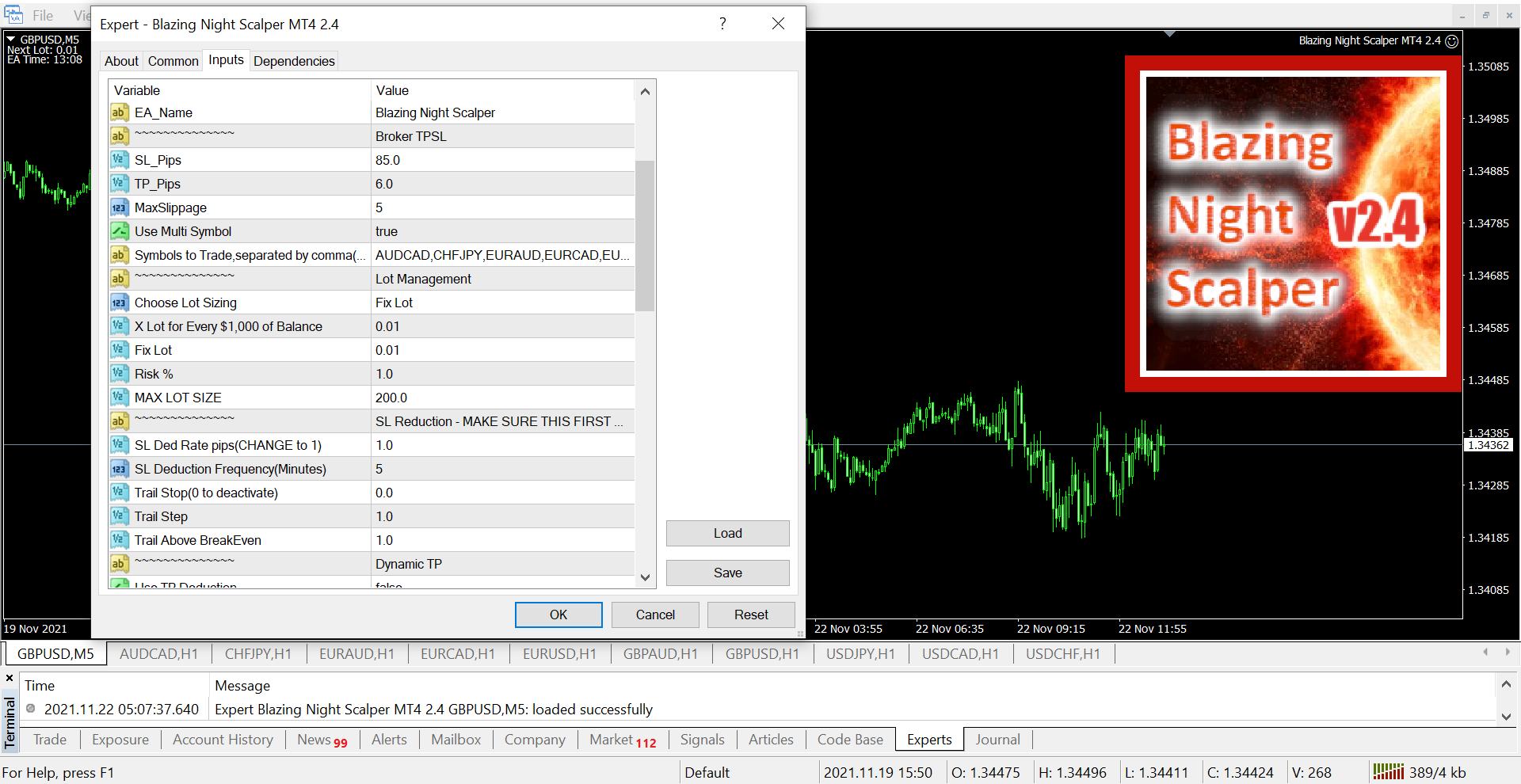1521x784 pixels.
Task: Click the string icon on Broker TPSL separator row
Action: click(x=119, y=136)
